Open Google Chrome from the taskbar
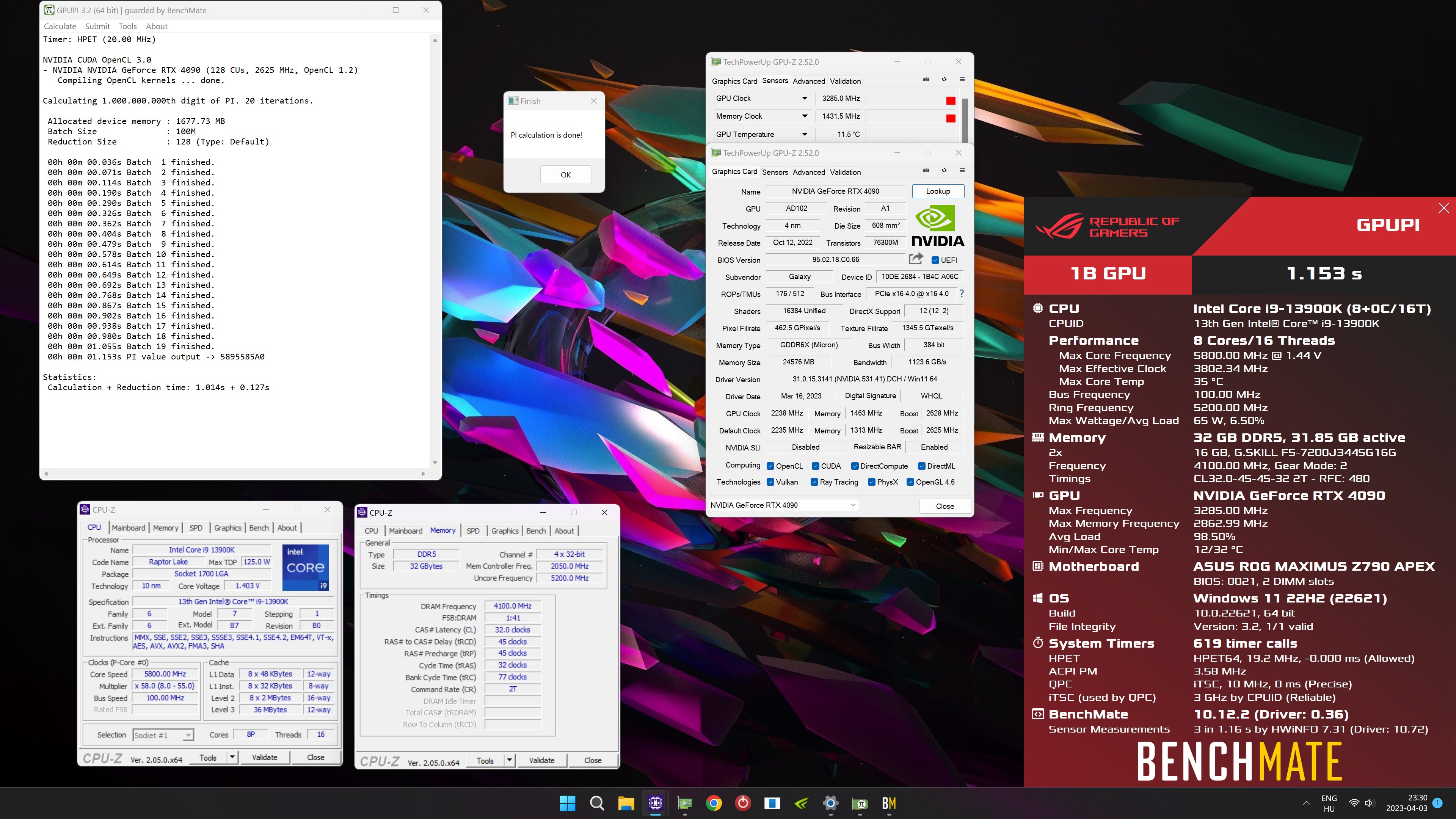This screenshot has width=1456, height=819. coord(714,803)
